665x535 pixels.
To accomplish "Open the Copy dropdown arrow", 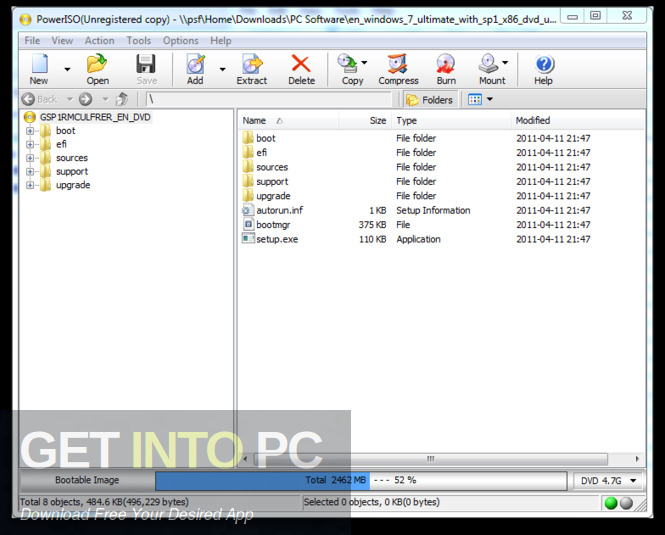I will (x=364, y=62).
